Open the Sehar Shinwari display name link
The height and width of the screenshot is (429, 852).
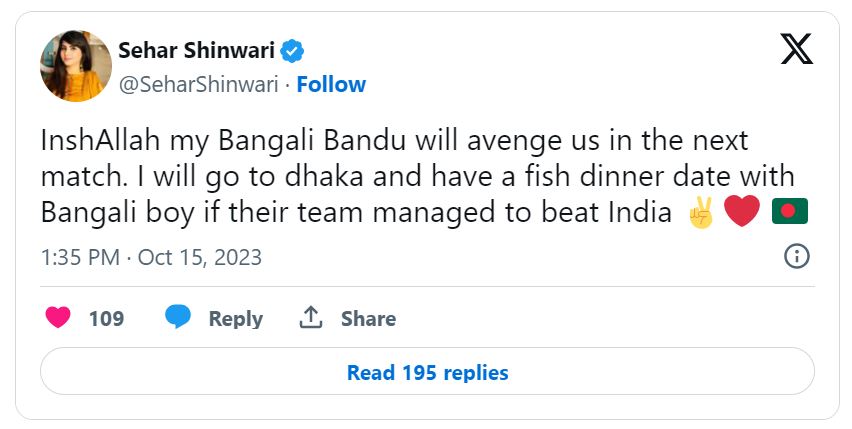[x=196, y=50]
